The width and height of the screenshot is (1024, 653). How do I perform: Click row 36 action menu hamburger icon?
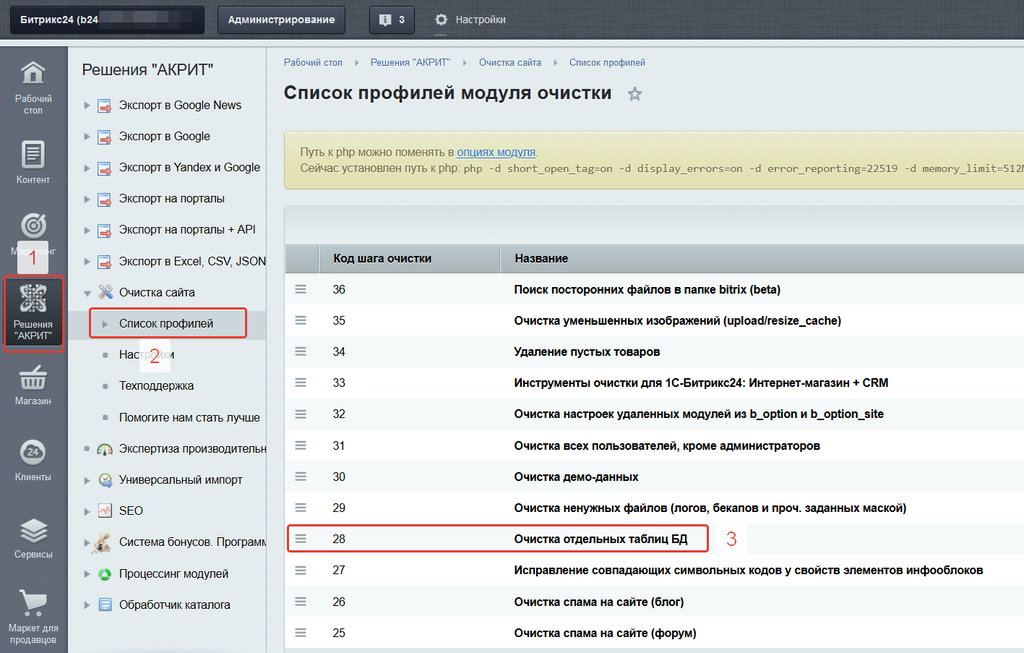(x=300, y=289)
